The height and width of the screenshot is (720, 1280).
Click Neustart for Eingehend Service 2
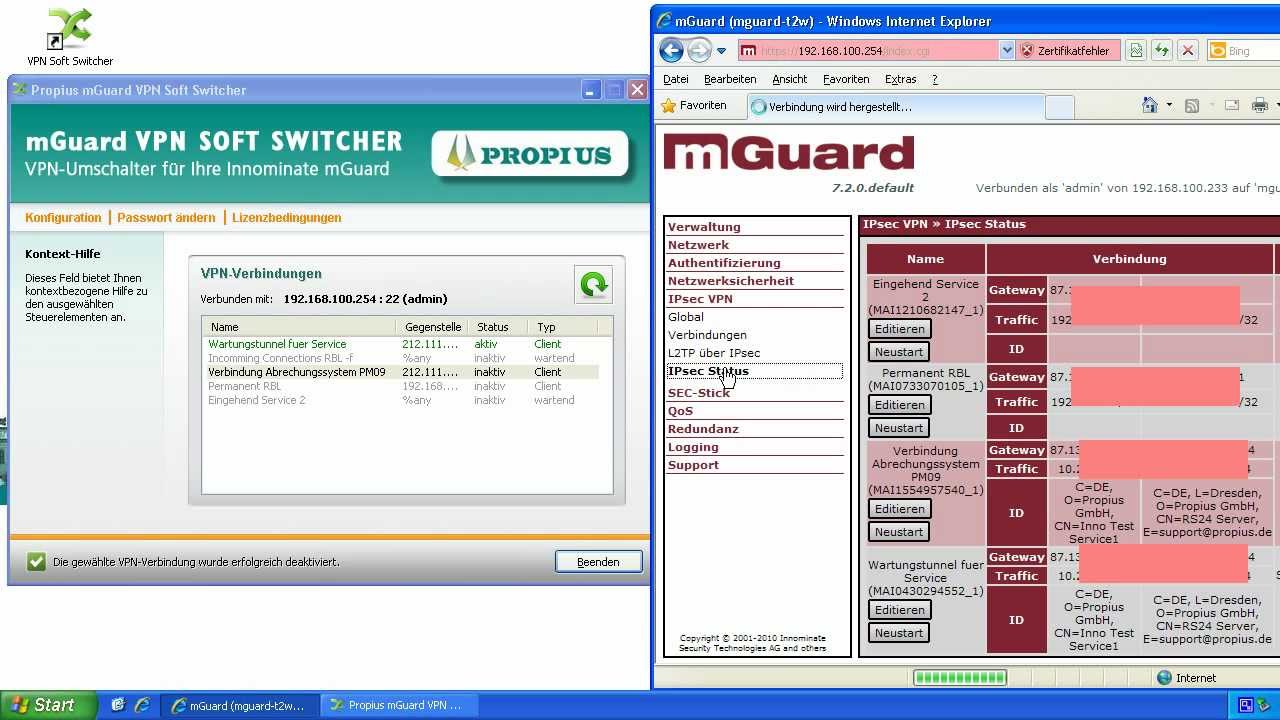[899, 351]
